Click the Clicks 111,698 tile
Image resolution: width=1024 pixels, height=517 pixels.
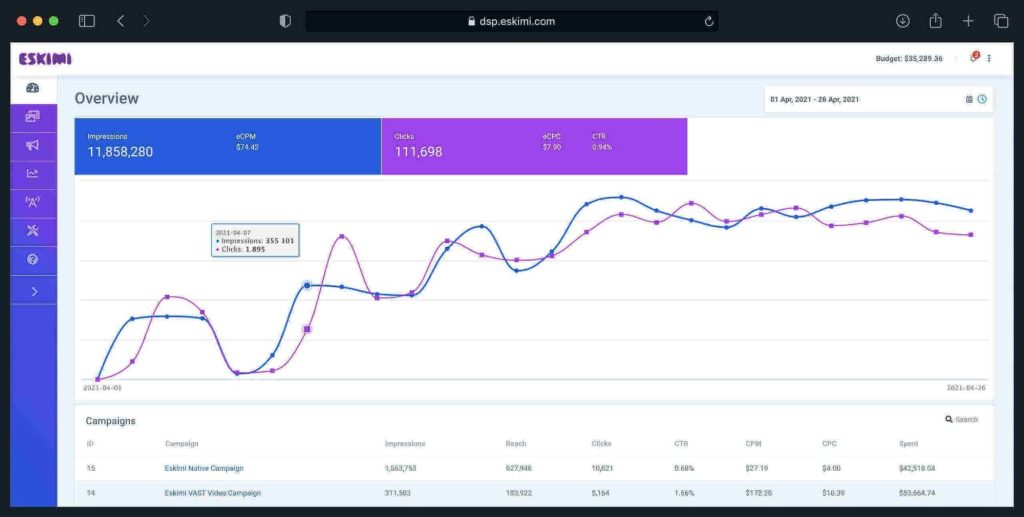click(x=534, y=146)
